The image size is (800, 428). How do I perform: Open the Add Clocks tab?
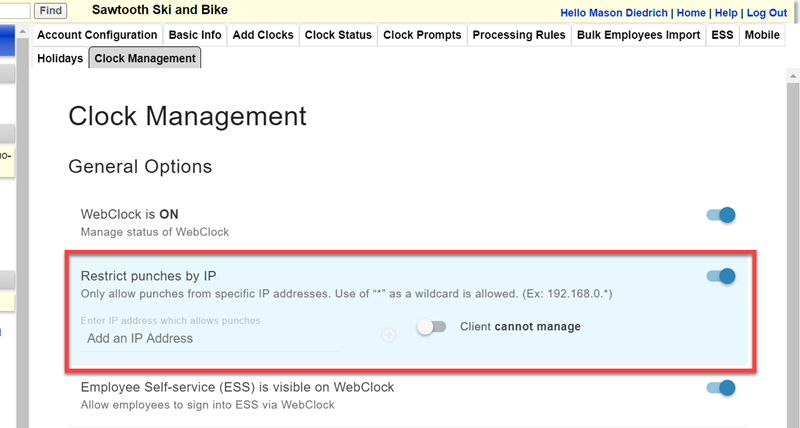(x=263, y=35)
